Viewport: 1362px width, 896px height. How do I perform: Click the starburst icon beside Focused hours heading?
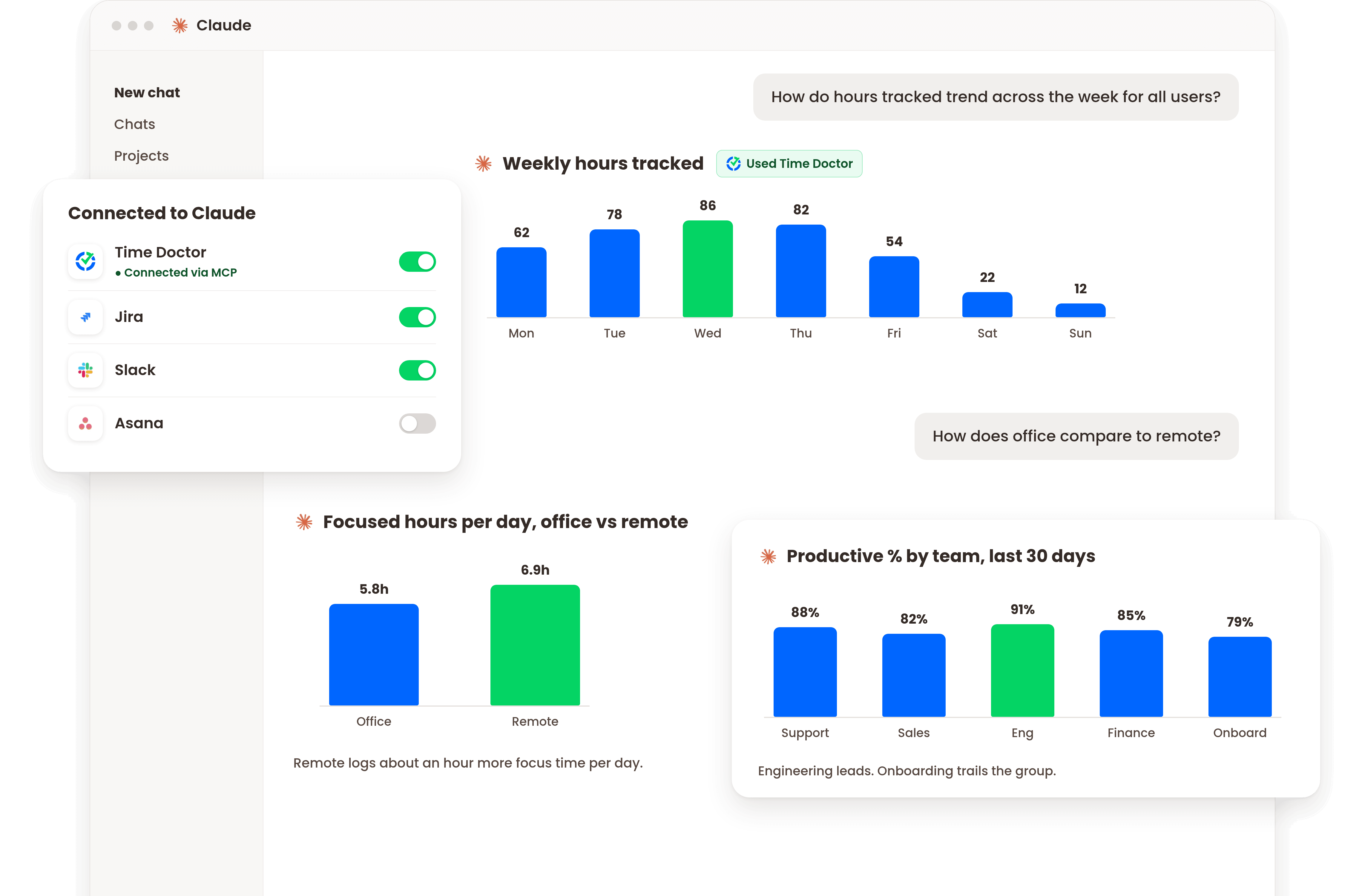[304, 522]
